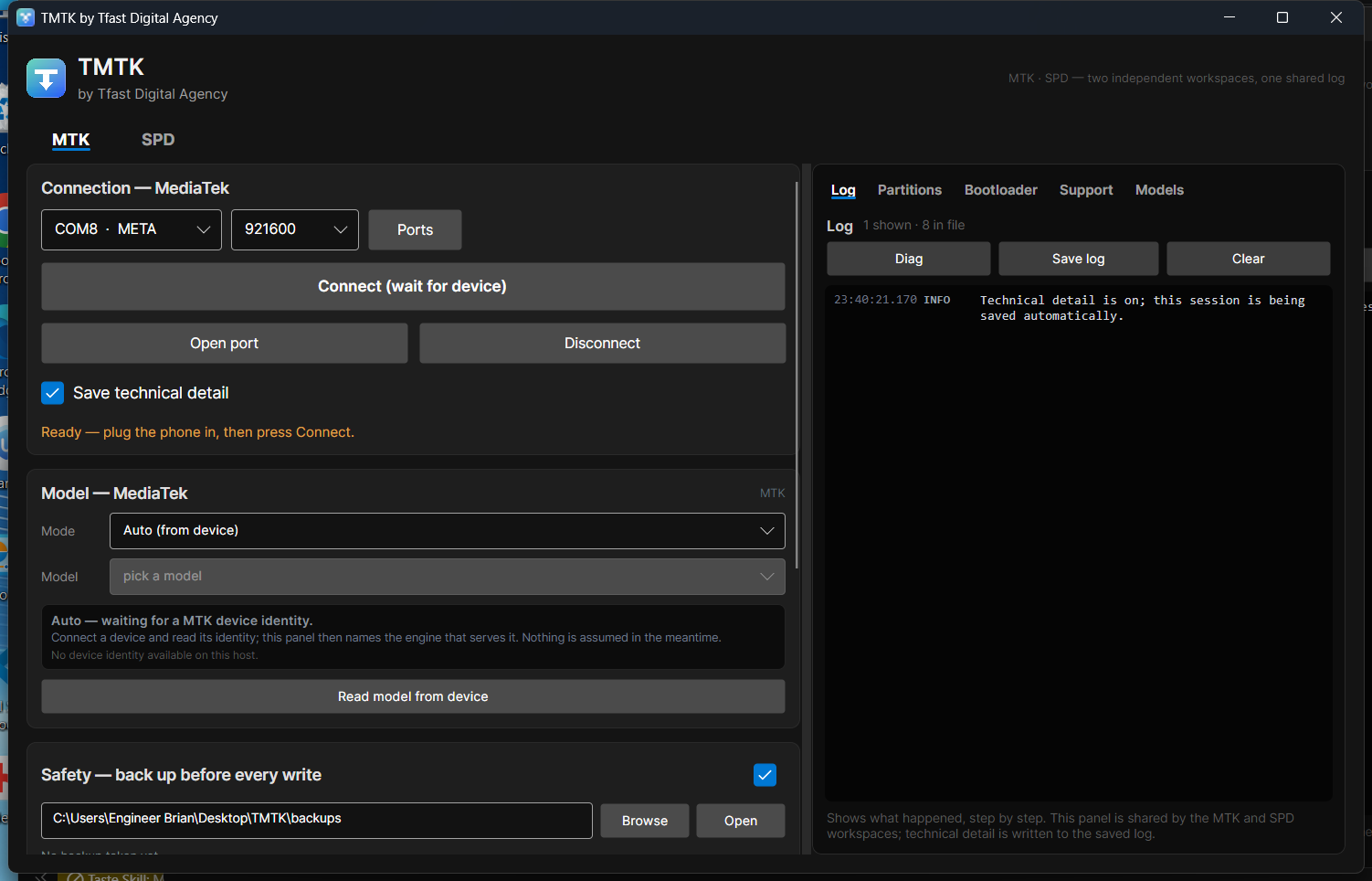The image size is (1372, 881).
Task: Toggle the Safety backup checkbox
Action: pos(765,775)
